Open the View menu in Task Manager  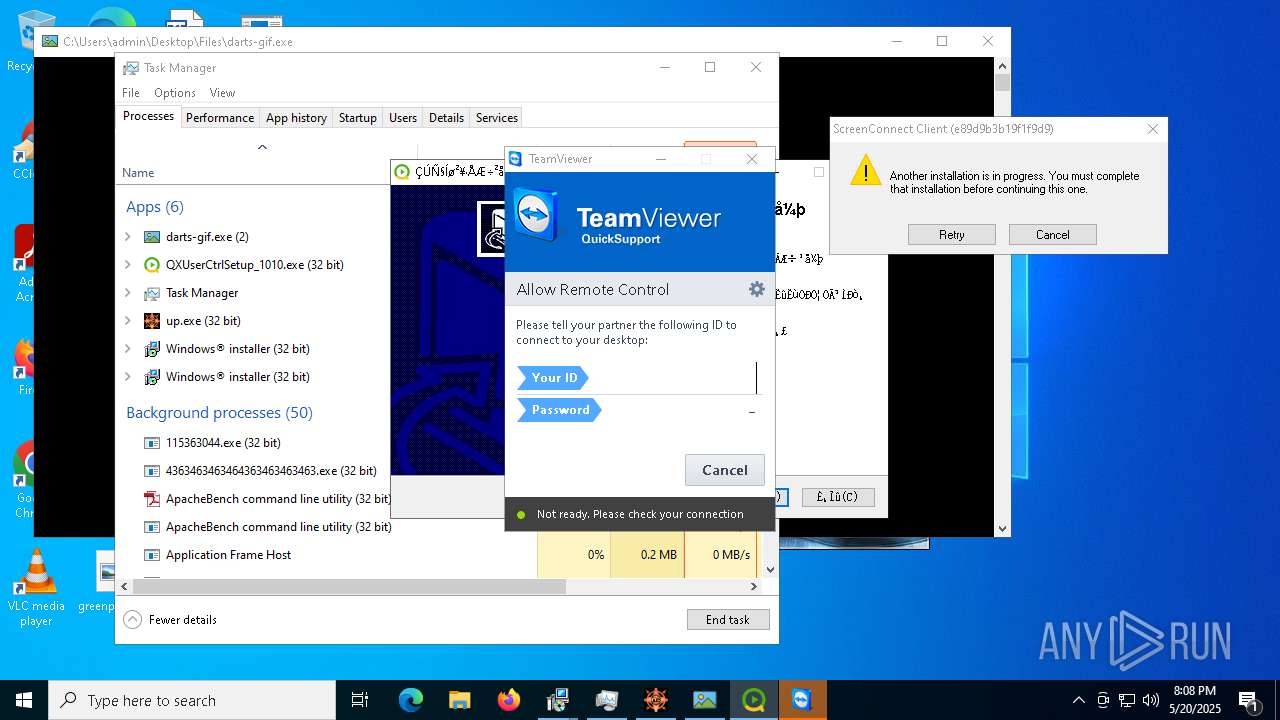pyautogui.click(x=222, y=93)
